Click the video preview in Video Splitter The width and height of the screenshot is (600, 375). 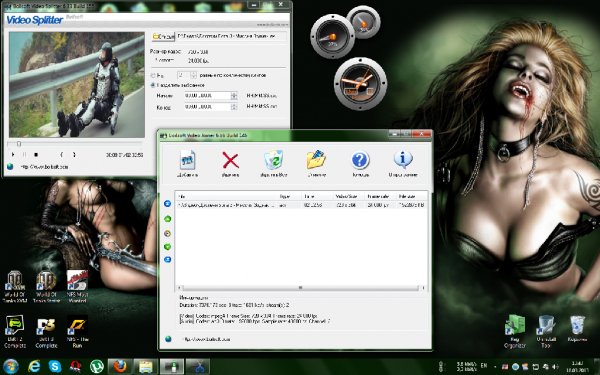pos(77,85)
